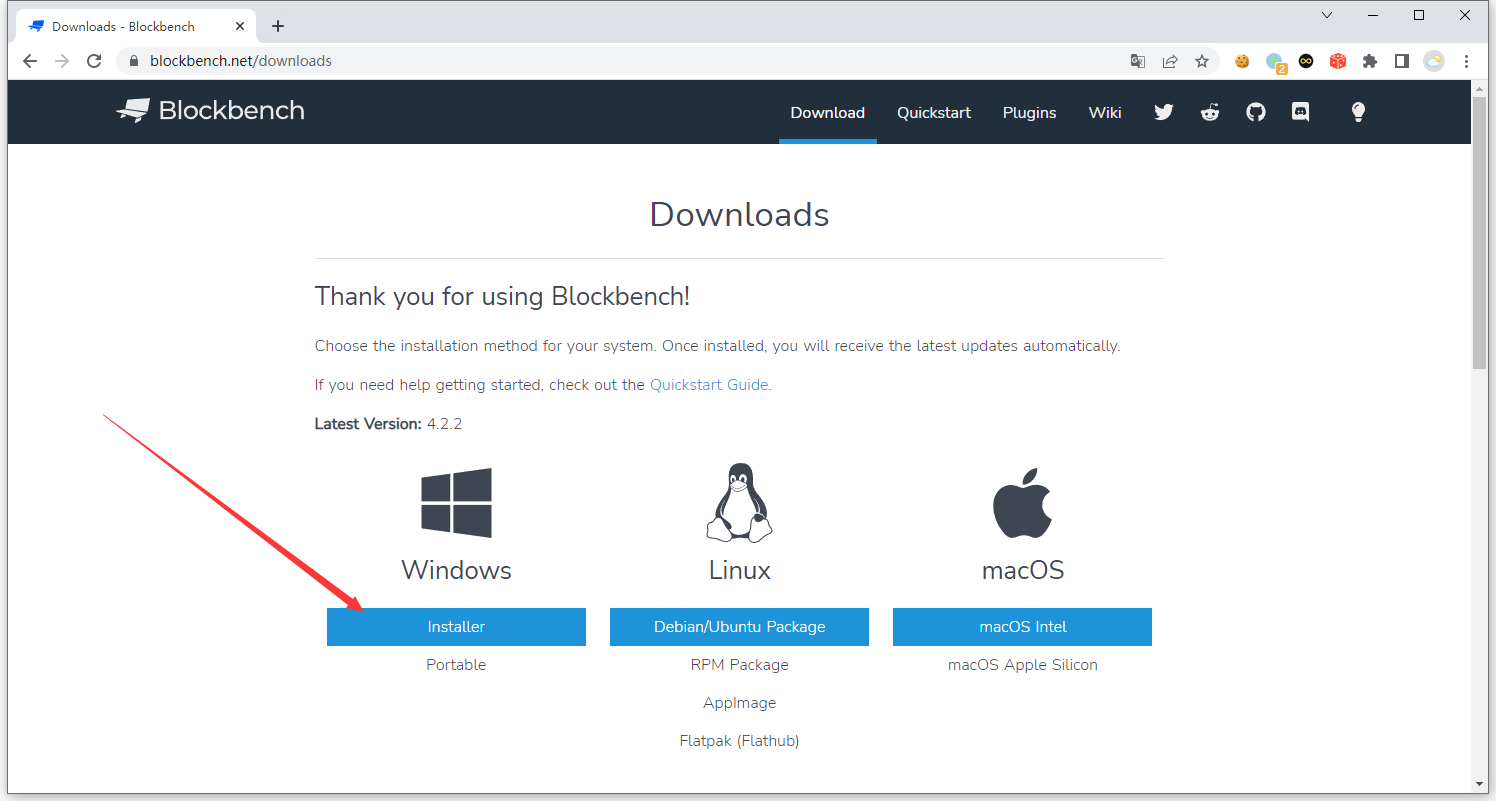Screen dimensions: 1496x801
Task: Click the red dice extension icon
Action: (1338, 61)
